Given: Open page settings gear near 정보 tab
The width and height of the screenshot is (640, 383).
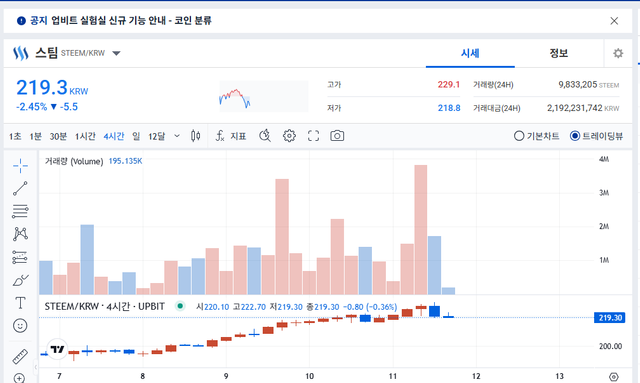Looking at the screenshot, I should (x=618, y=53).
